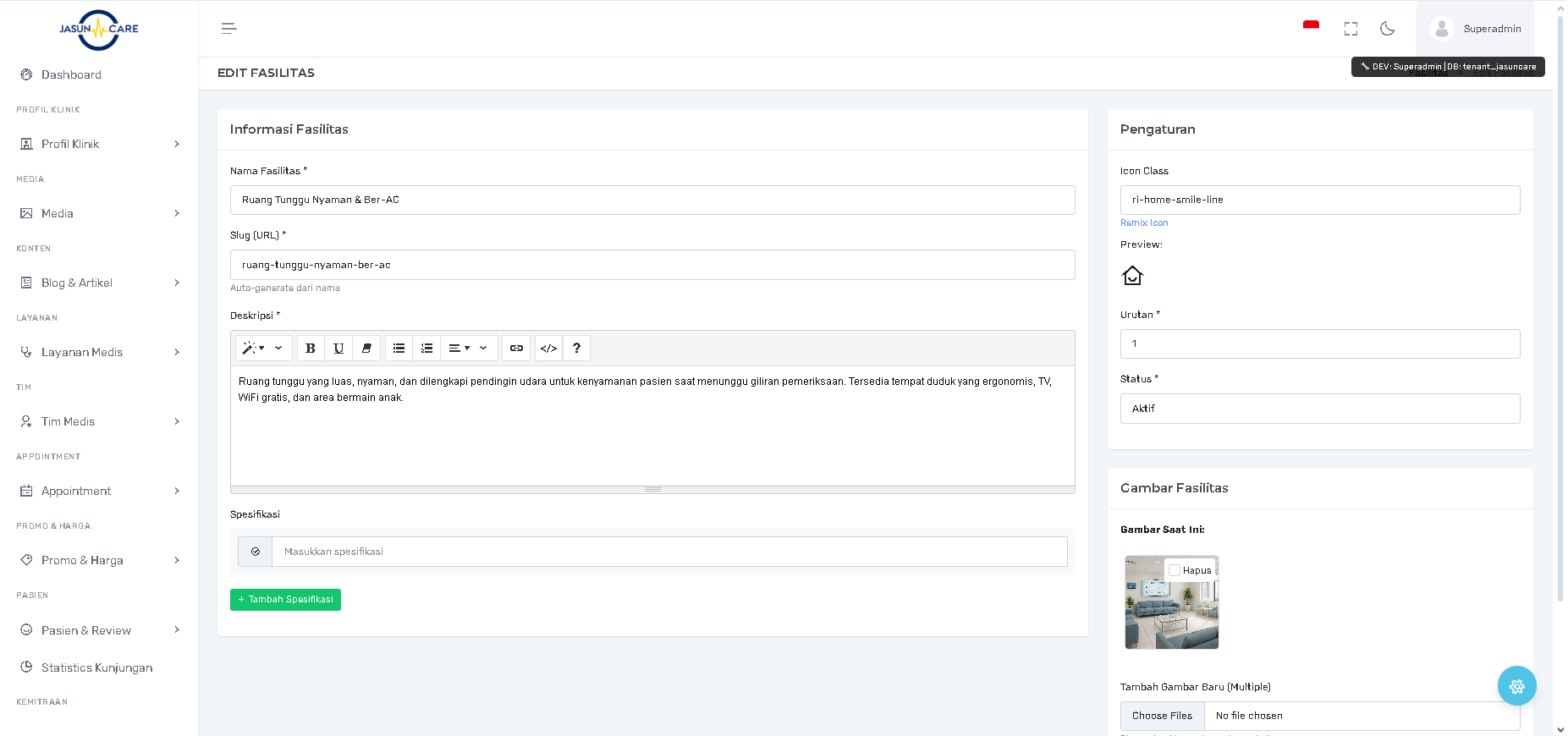The image size is (1568, 736).
Task: Apply underline formatting in editor toolbar
Action: [x=338, y=349]
